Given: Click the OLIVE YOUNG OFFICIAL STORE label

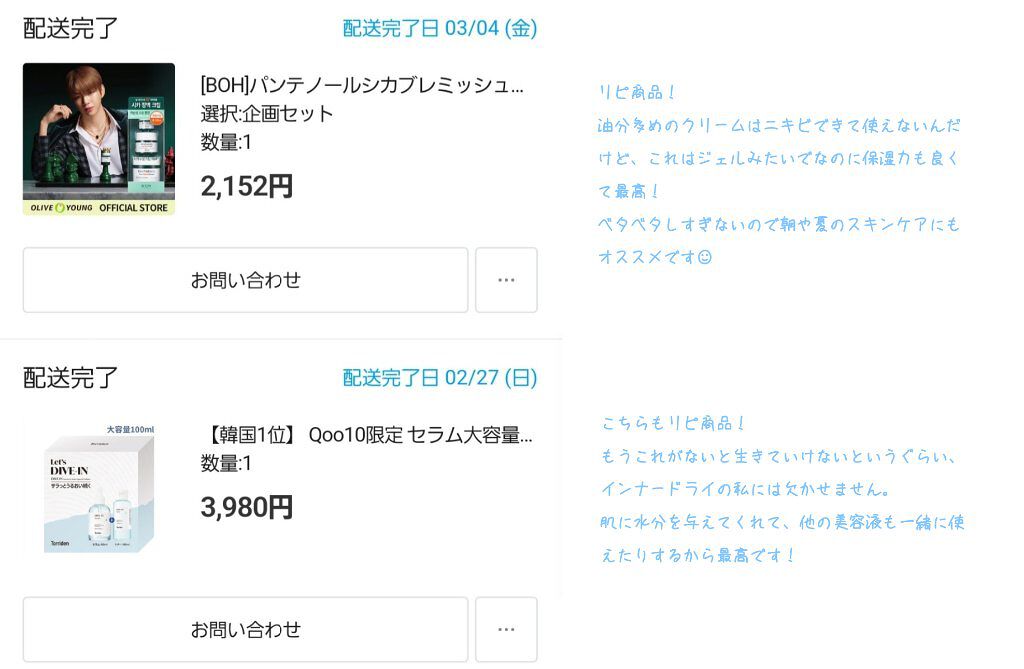Looking at the screenshot, I should coord(99,206).
